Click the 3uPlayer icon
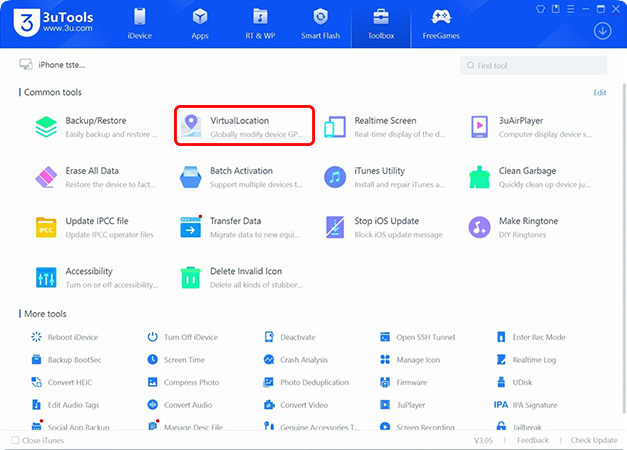 (385, 404)
